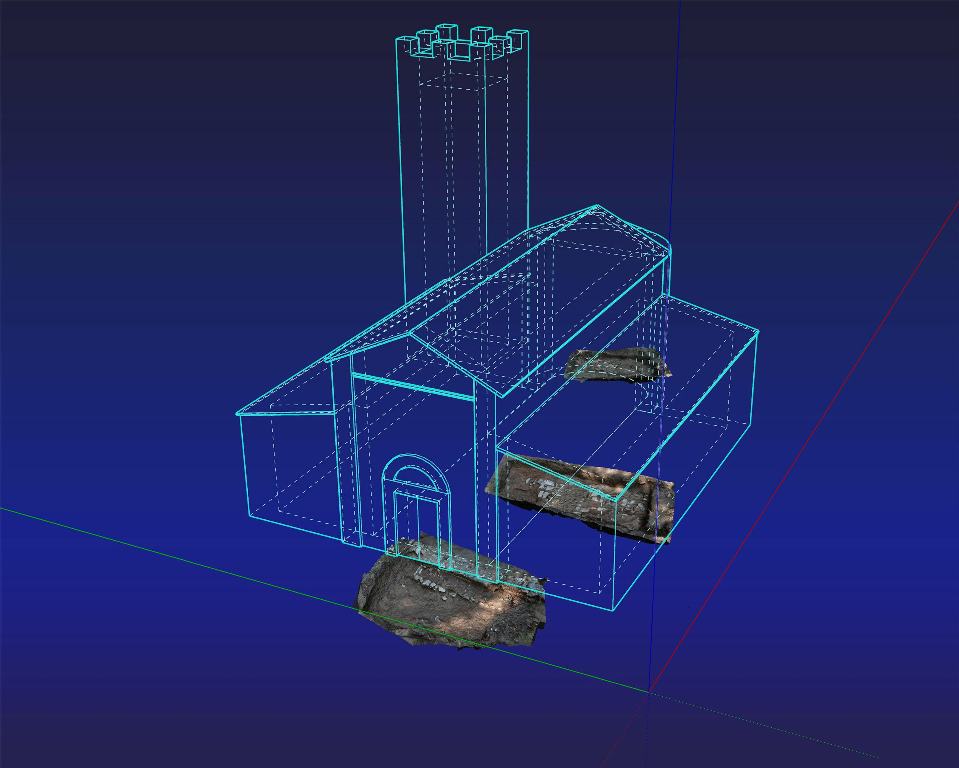Select the rectangular door inside the arch

(417, 520)
